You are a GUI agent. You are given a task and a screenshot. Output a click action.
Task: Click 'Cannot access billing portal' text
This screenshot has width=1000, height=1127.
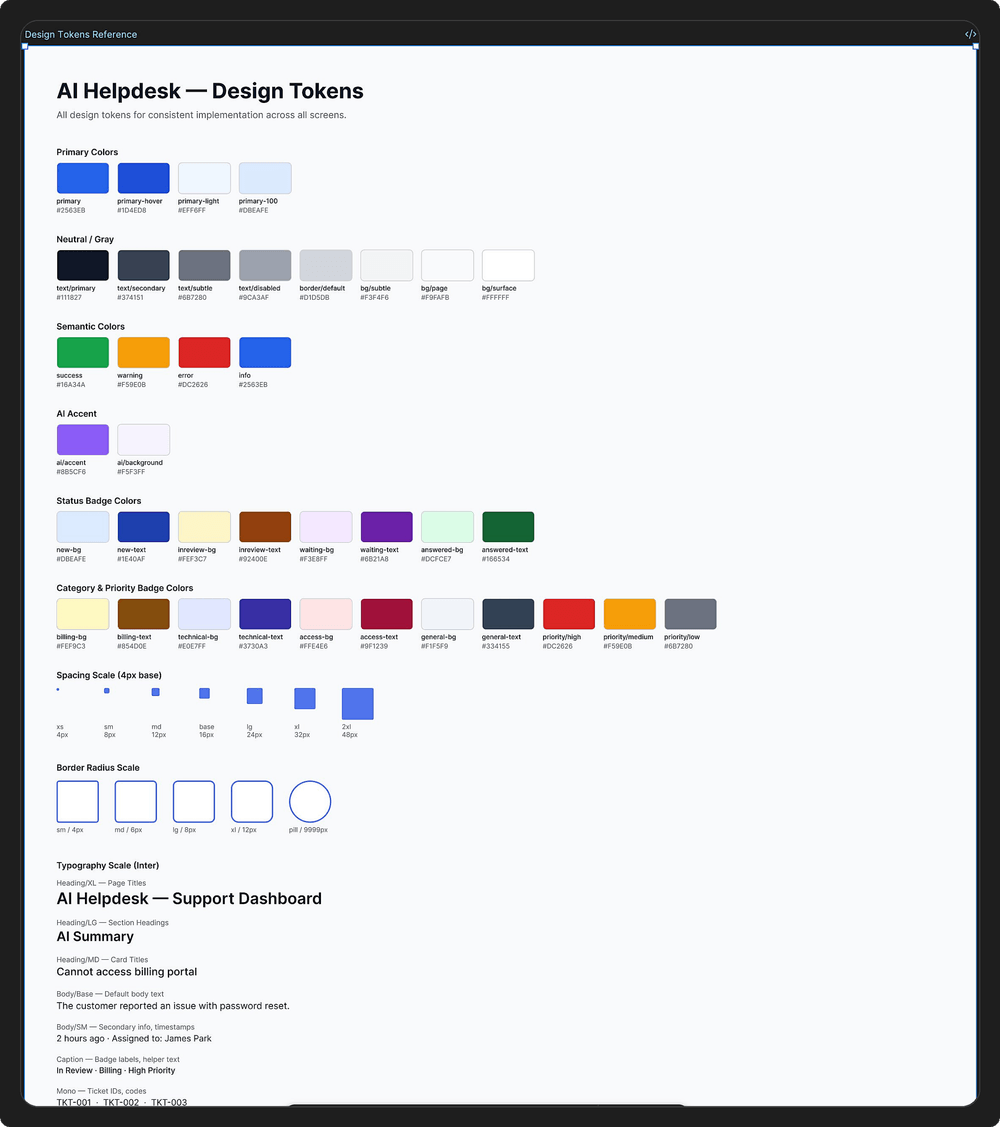(x=127, y=972)
